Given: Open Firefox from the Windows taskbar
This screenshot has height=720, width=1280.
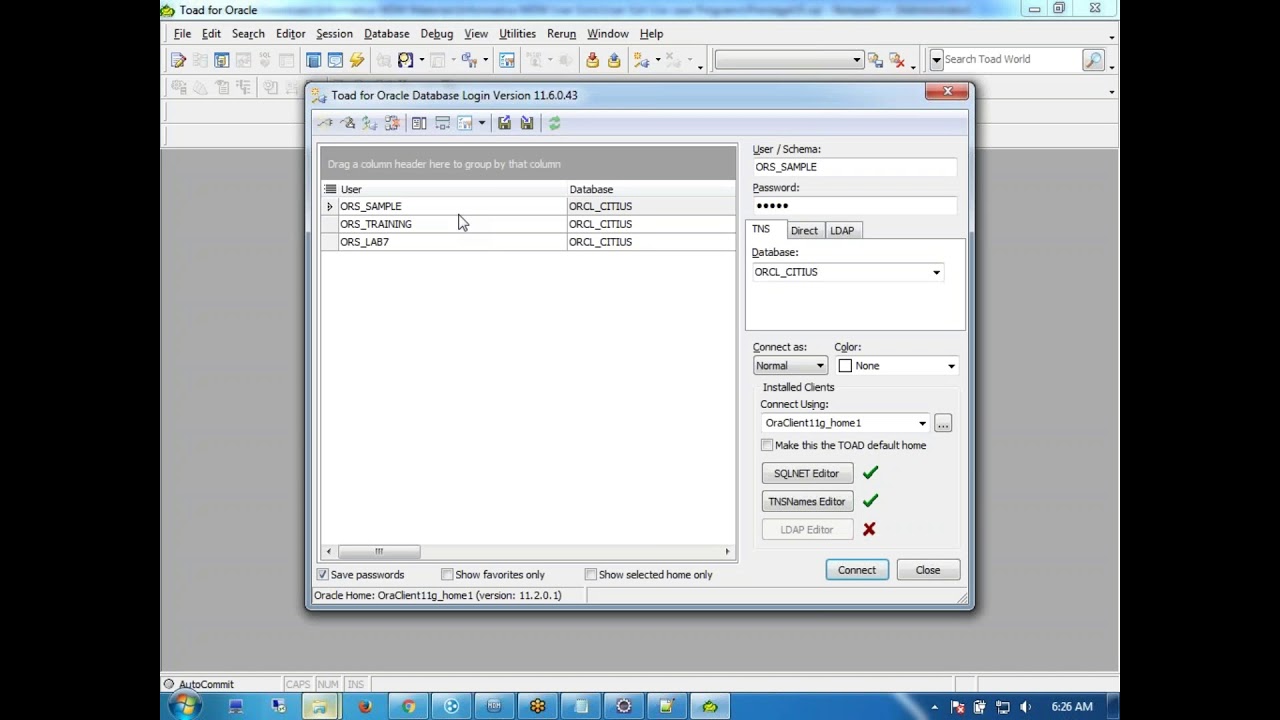Looking at the screenshot, I should 365,706.
